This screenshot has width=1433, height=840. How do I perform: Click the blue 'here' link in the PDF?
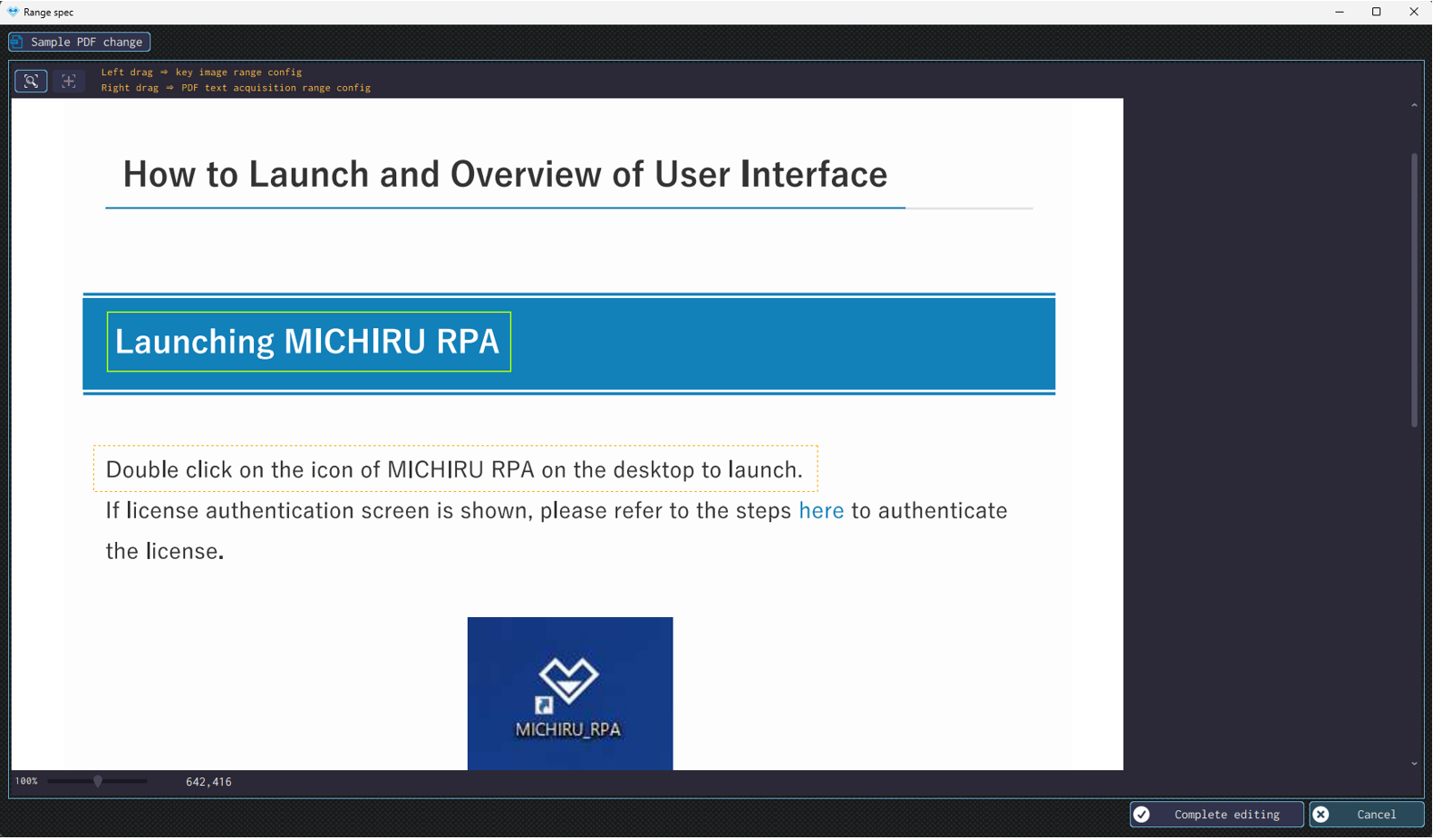820,511
